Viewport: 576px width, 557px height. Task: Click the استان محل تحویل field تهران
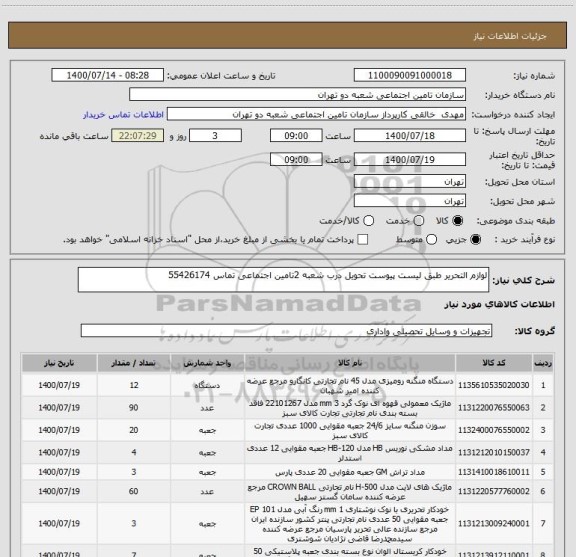pos(410,182)
